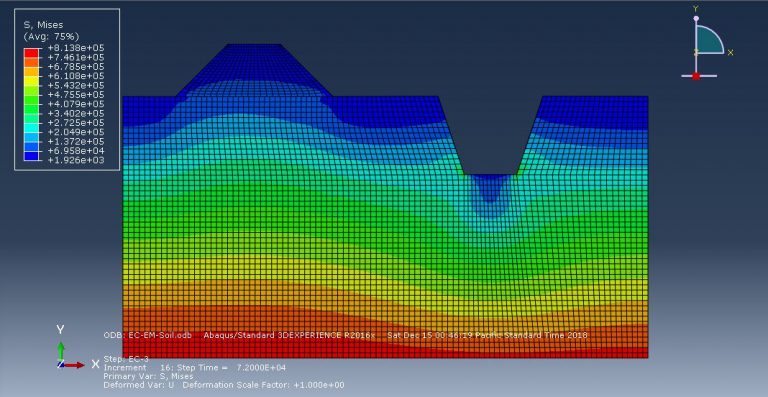Click legend value +2.725e+05
The image size is (768, 397).
pos(75,123)
